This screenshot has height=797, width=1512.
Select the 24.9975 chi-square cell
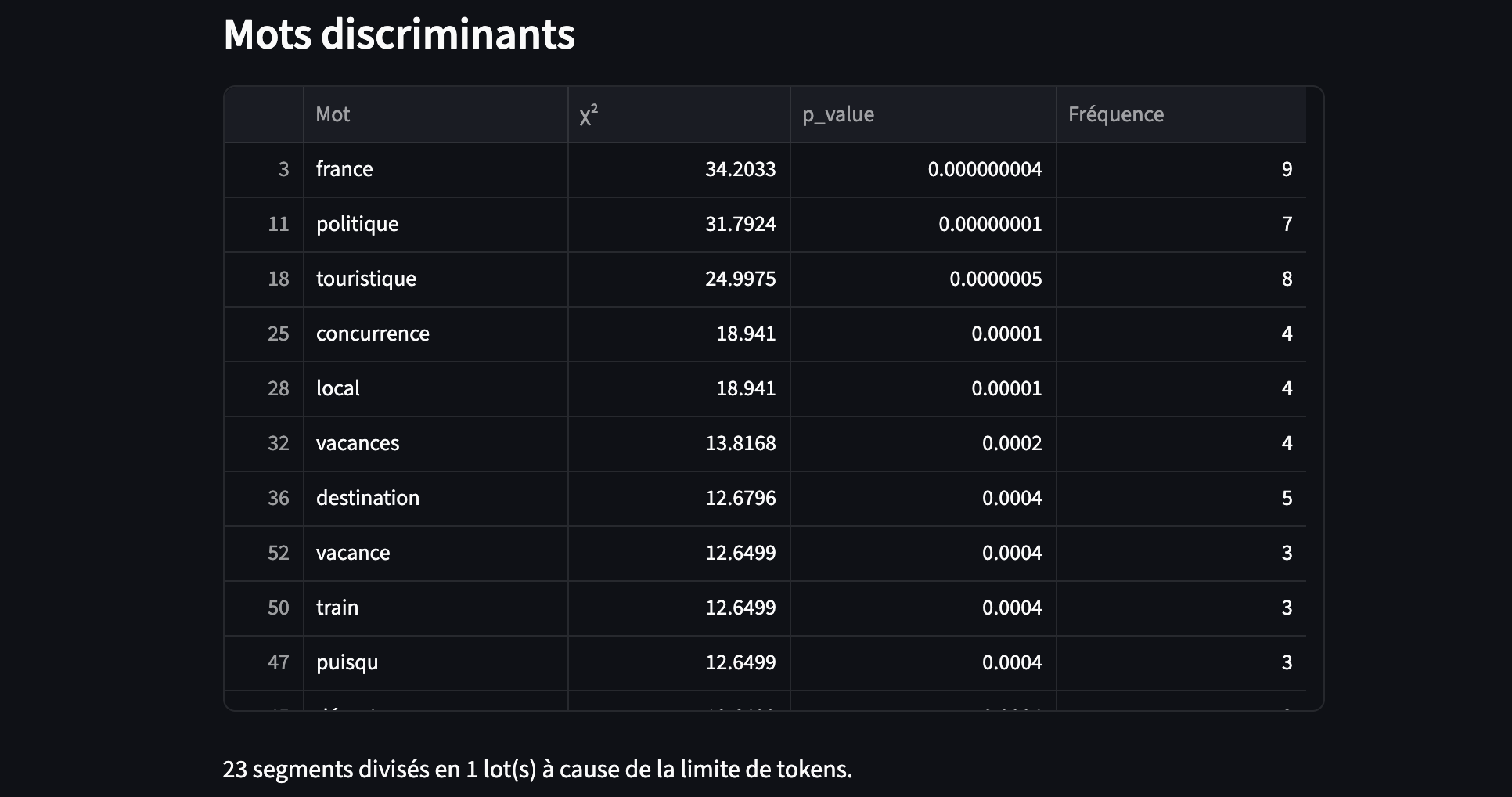tap(679, 279)
